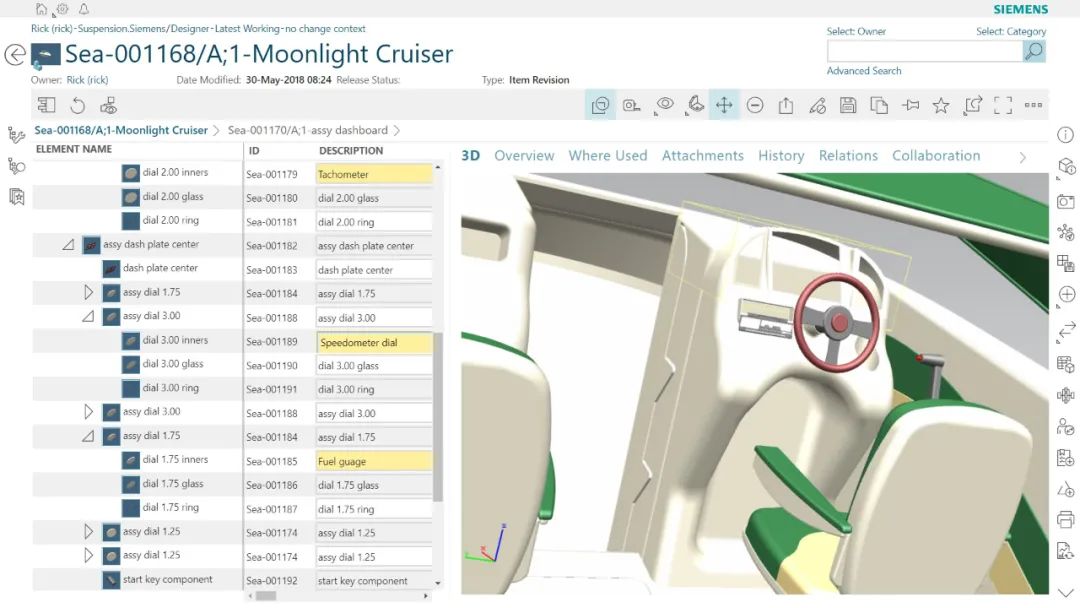Click the element table vertical scrollbar
Screen dimensions: 1080x608
[438, 420]
